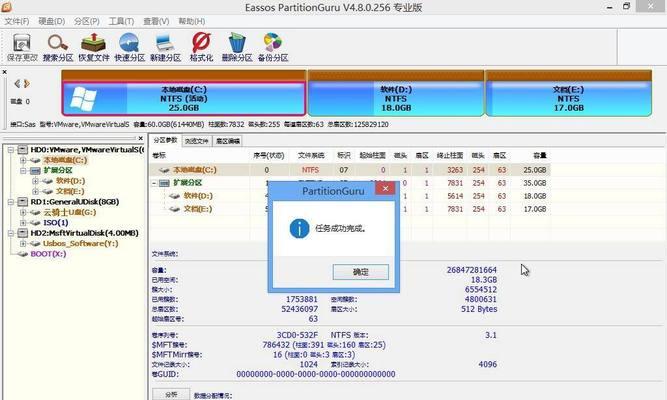Switch to the 扇区编辑 tab

coord(228,141)
